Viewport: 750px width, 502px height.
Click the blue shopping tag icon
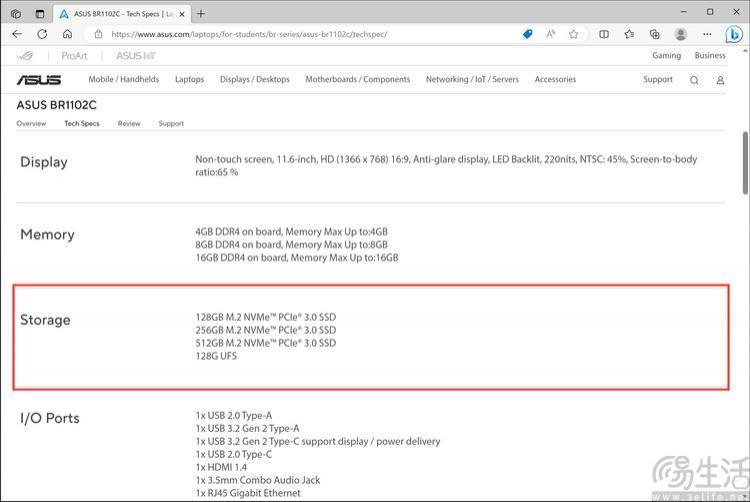(528, 34)
